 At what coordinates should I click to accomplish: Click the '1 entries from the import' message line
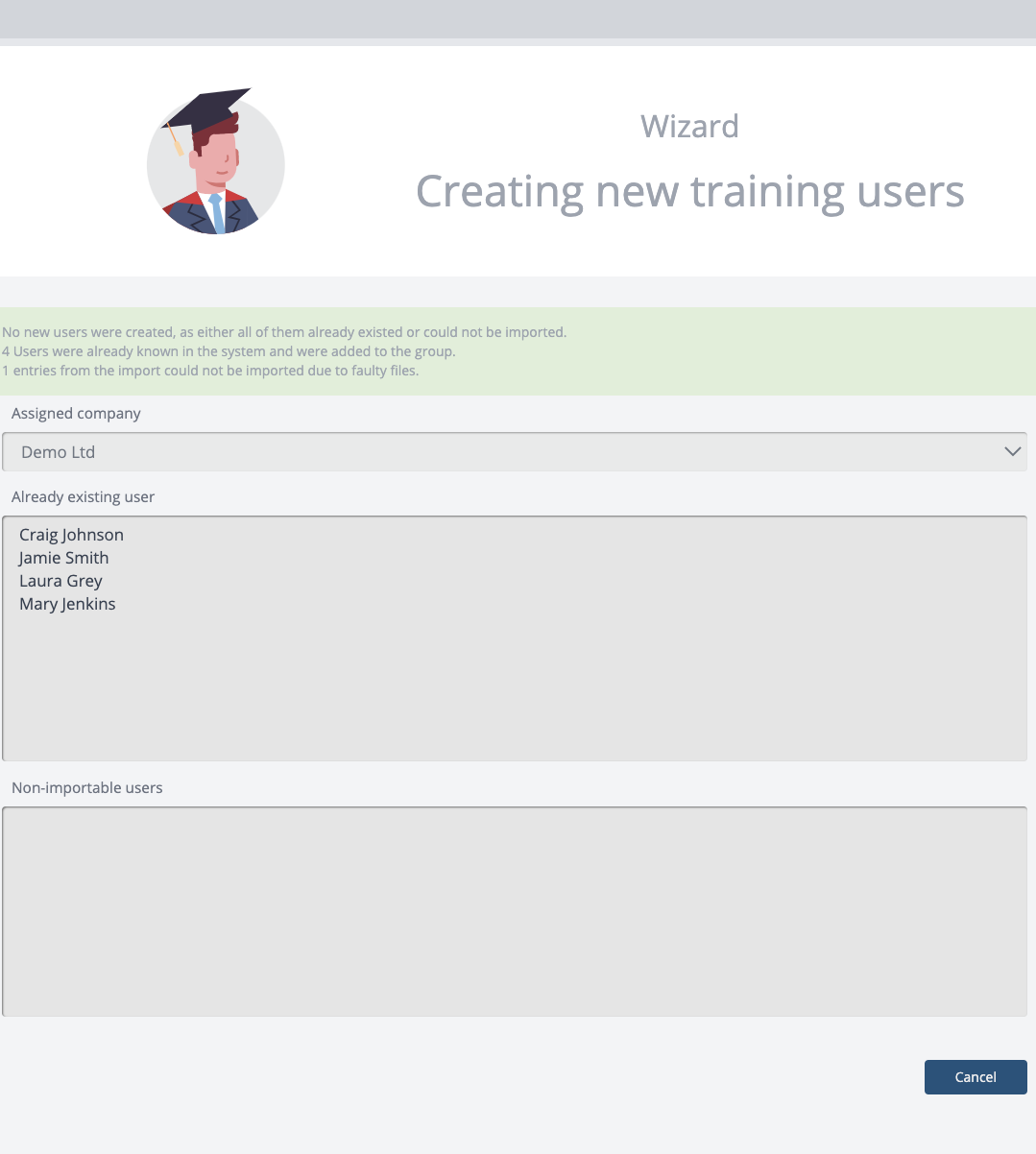pos(210,371)
